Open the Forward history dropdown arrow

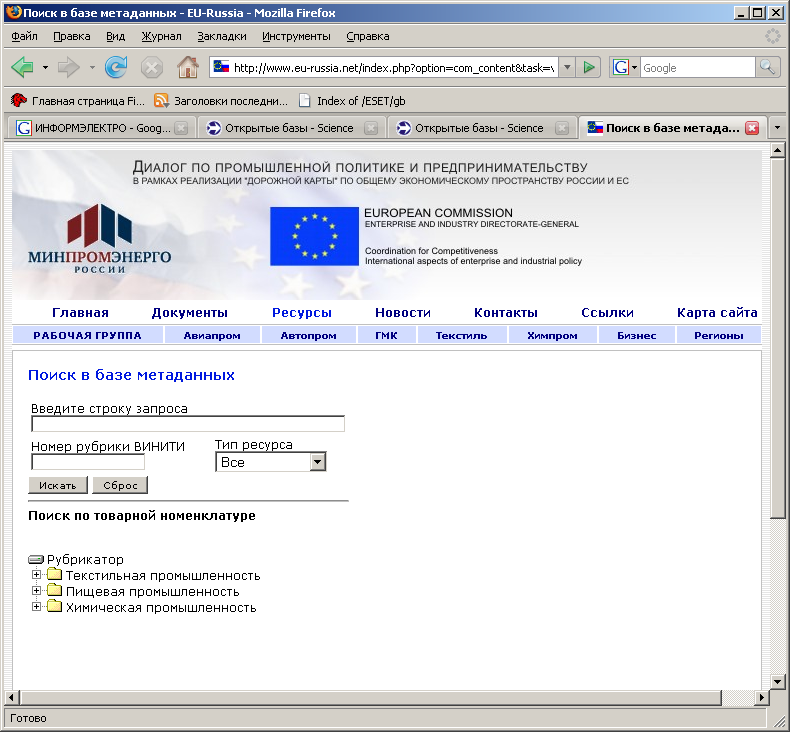point(92,67)
